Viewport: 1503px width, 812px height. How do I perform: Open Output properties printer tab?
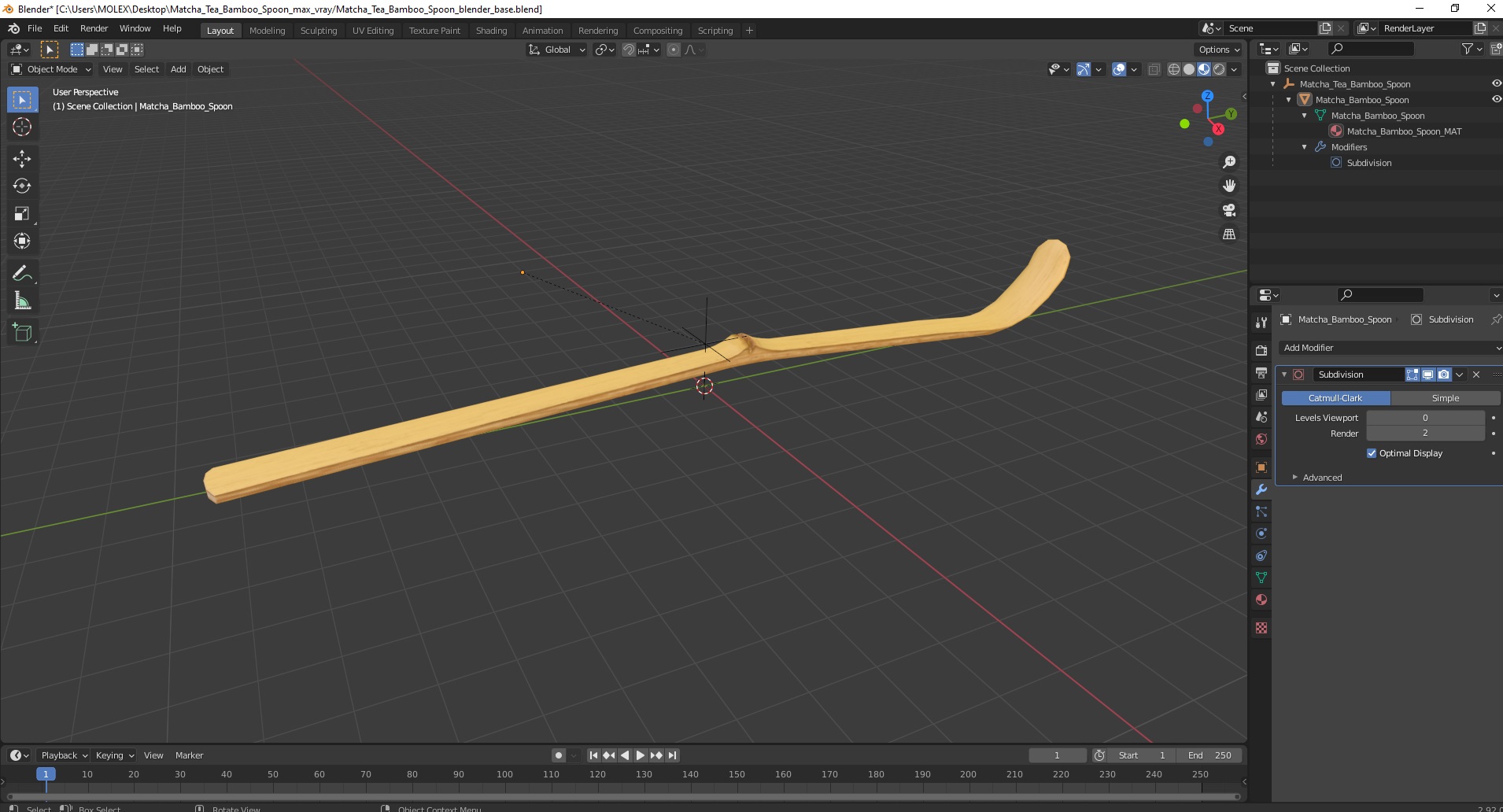click(x=1261, y=372)
